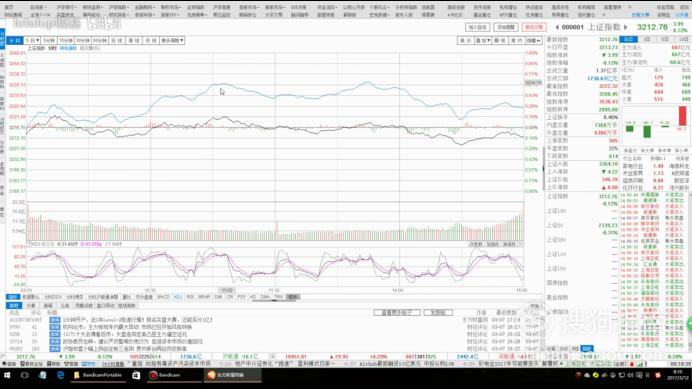Screen dimensions: 692x389
Task: Select the CR indicator tab
Action: (229, 297)
